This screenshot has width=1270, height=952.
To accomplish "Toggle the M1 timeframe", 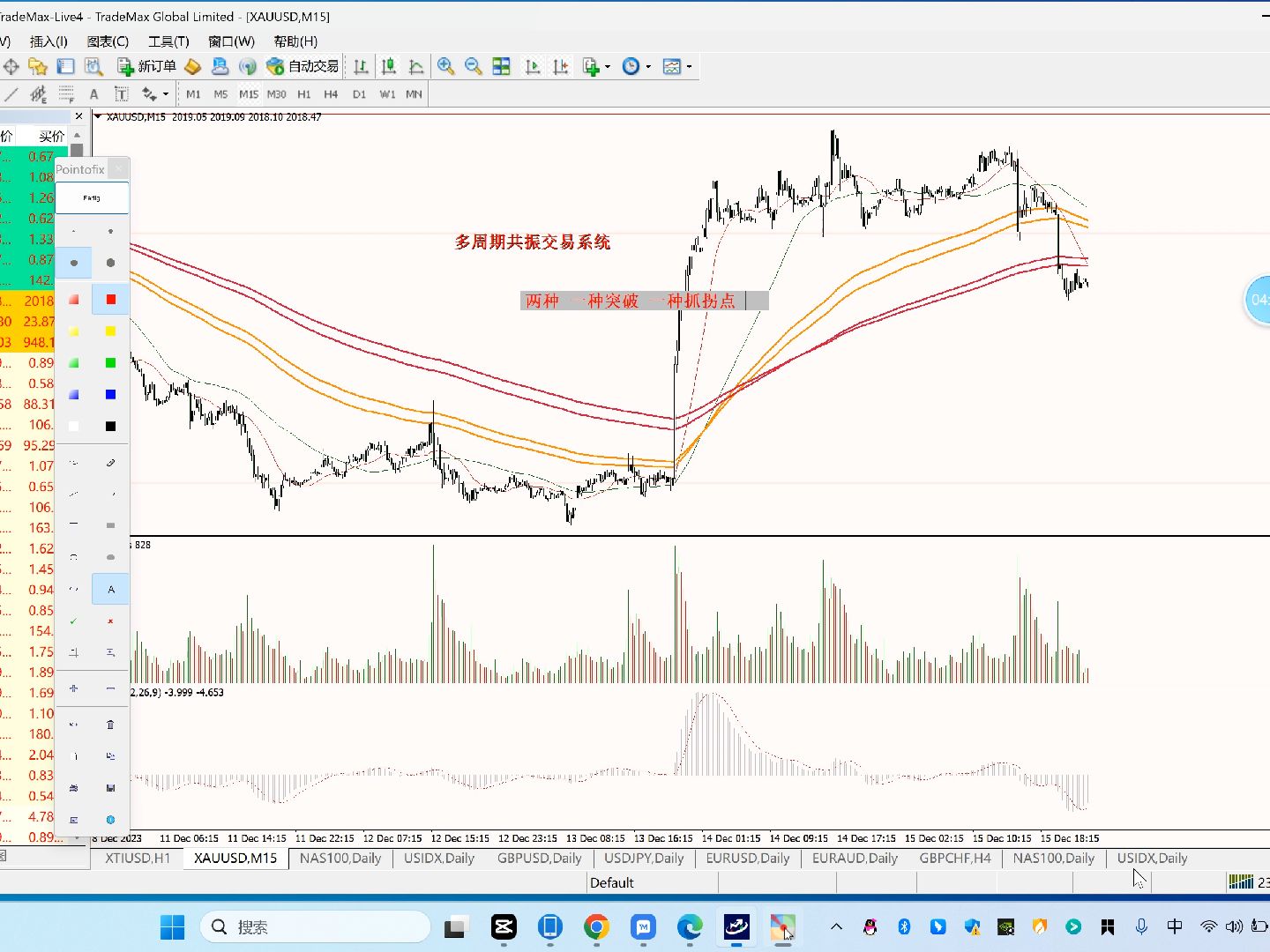I will (x=193, y=94).
